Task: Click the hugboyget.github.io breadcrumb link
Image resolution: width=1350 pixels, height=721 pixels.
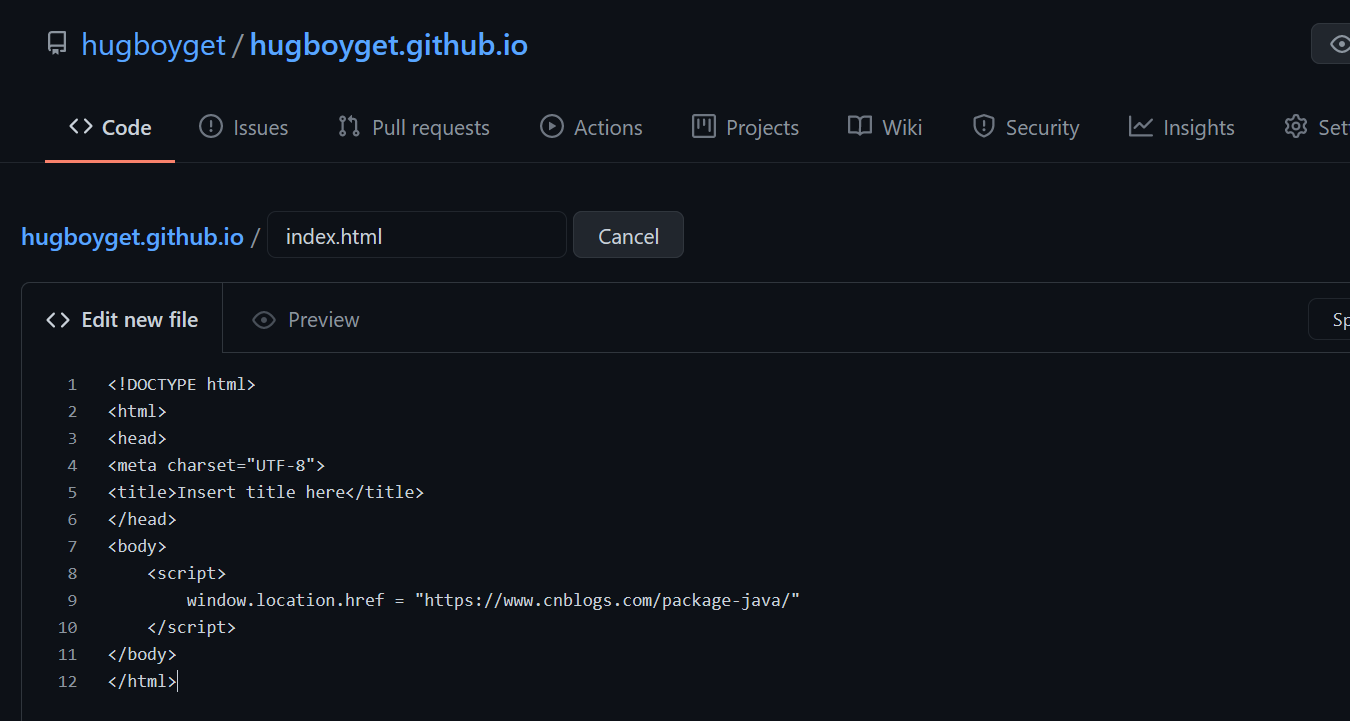Action: (x=132, y=237)
